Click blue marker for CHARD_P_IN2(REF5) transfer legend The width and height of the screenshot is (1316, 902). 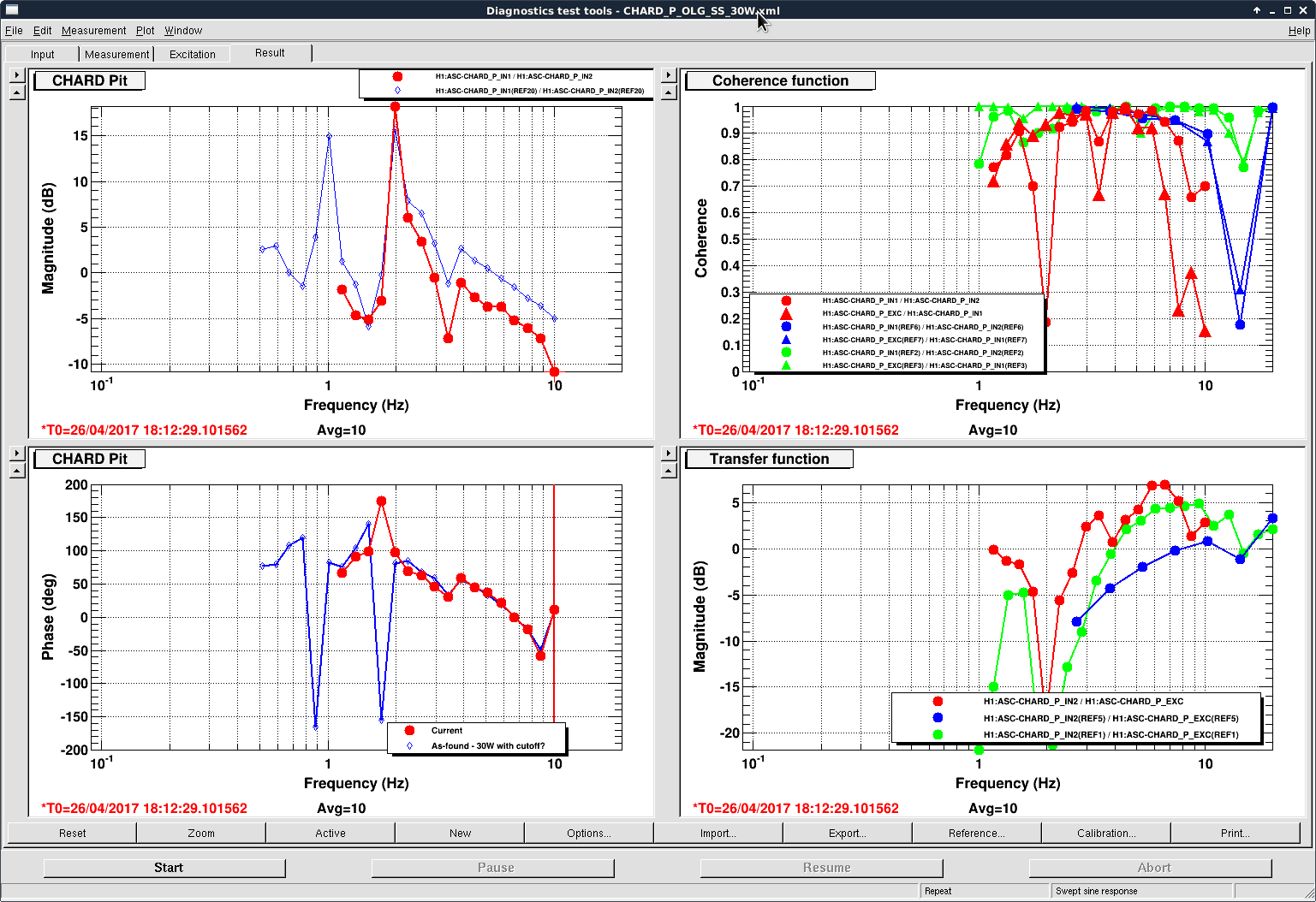[938, 718]
